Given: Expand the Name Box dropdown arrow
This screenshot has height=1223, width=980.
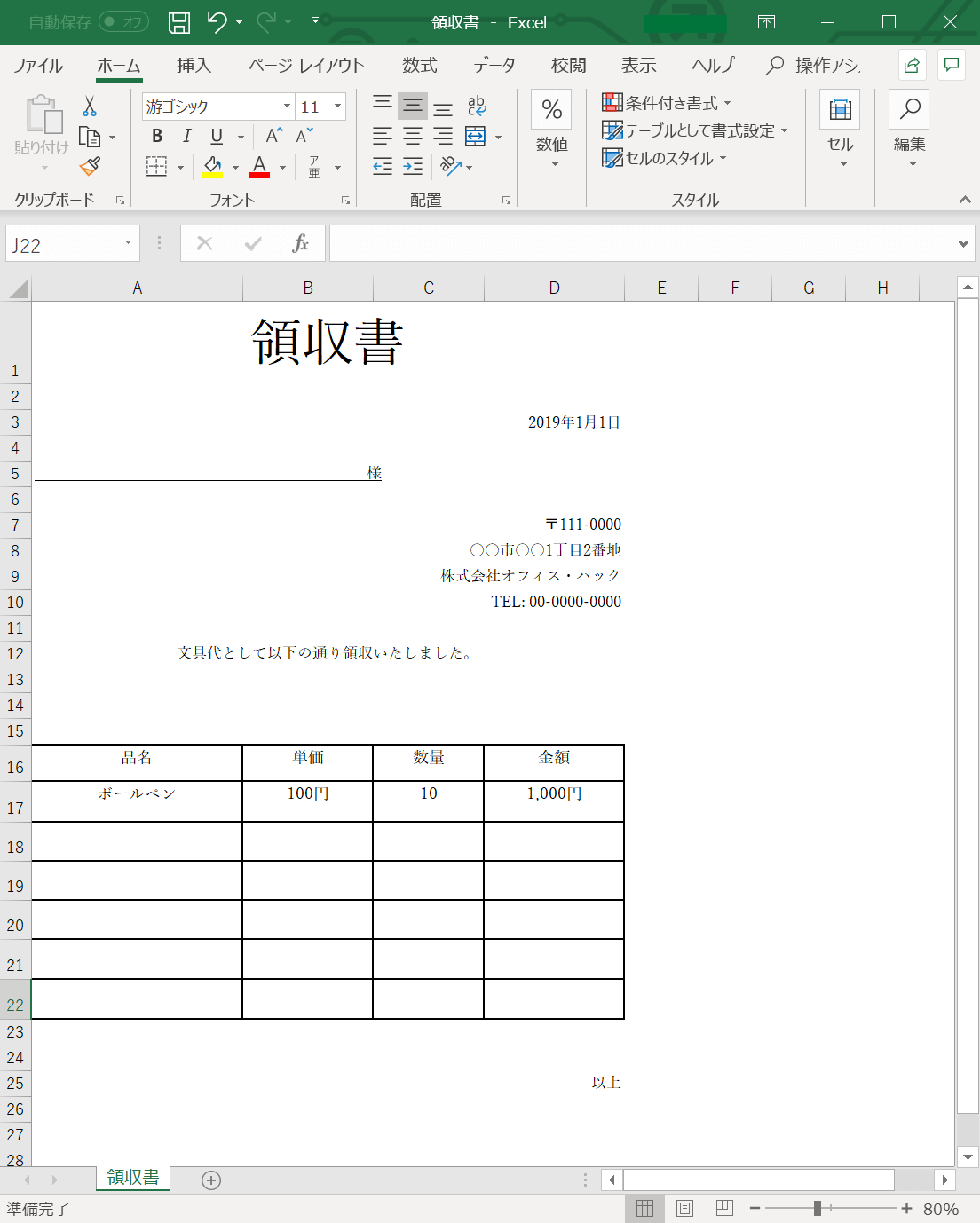Looking at the screenshot, I should click(x=128, y=243).
